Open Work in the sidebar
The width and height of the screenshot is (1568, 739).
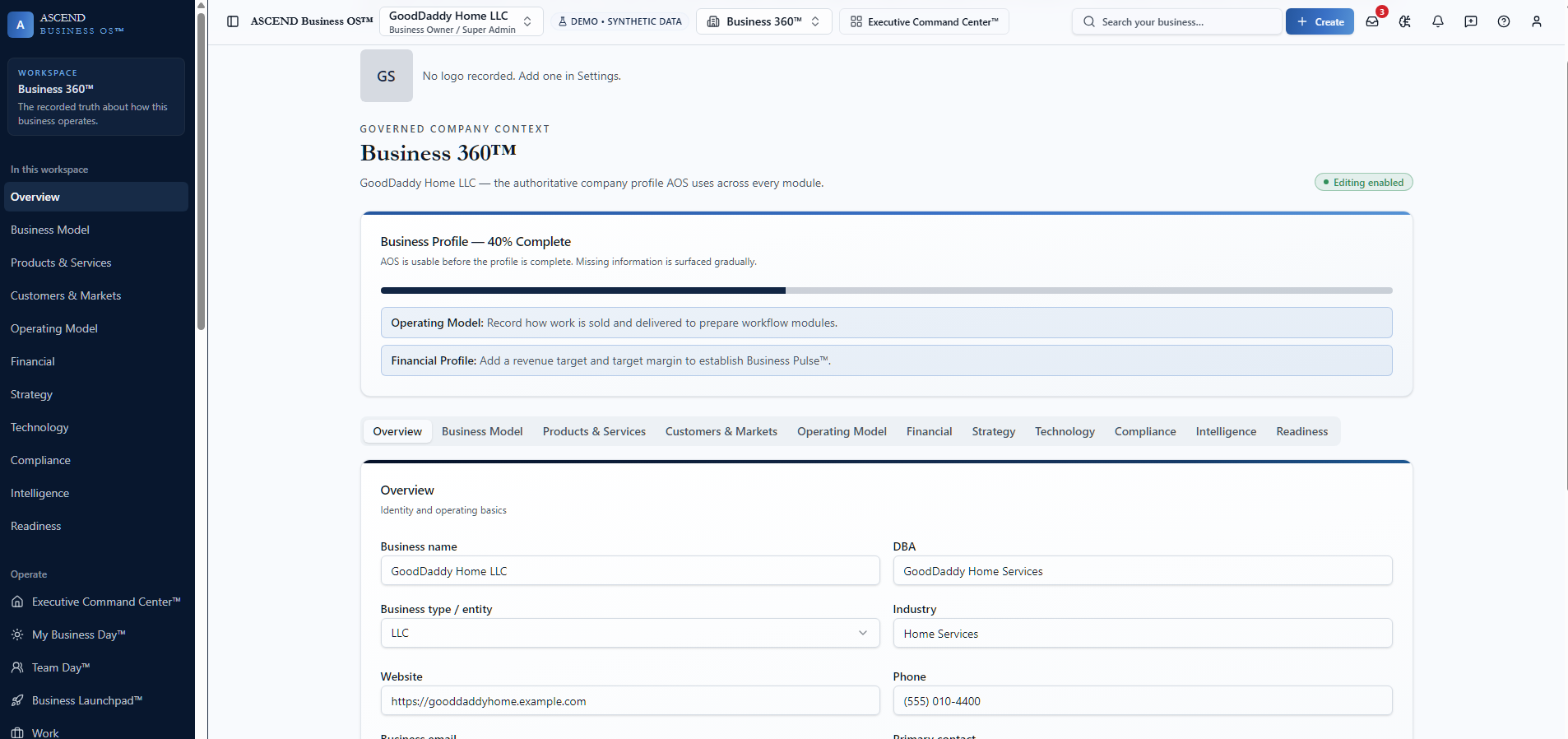click(x=95, y=732)
